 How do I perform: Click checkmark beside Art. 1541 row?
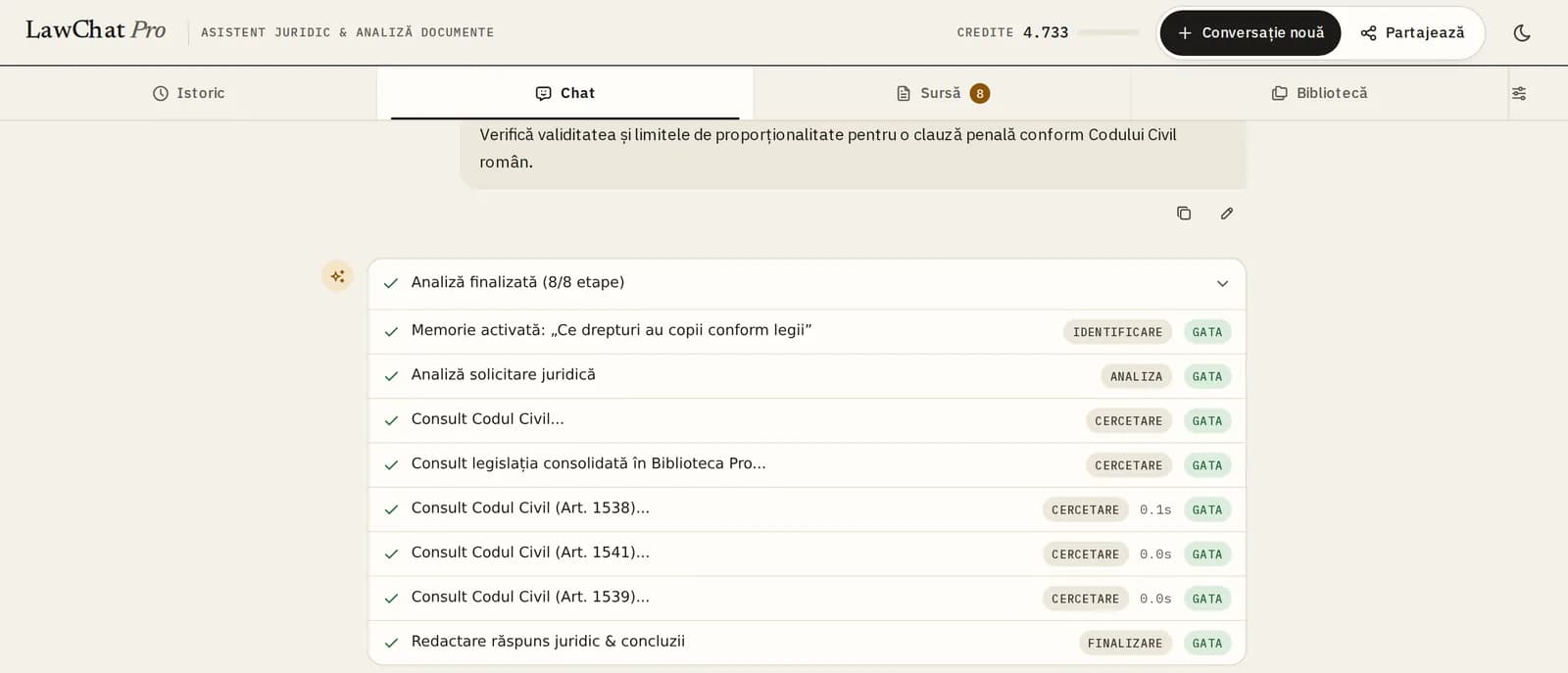(x=391, y=553)
